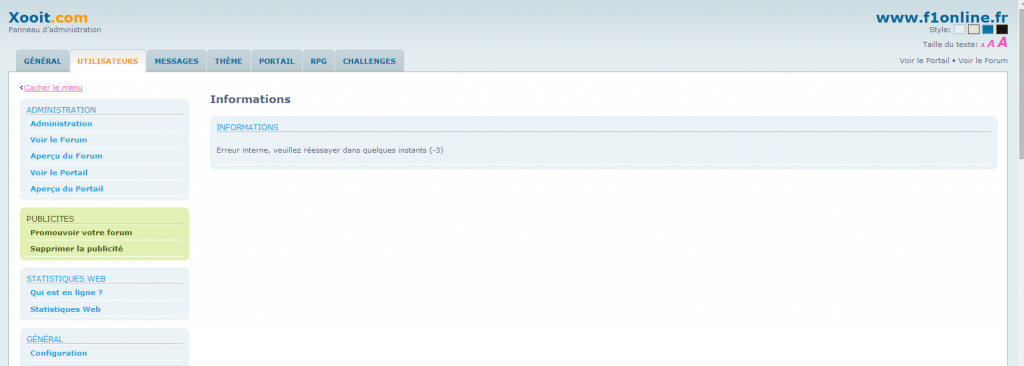Viewport: 1024px width, 366px height.
Task: Switch to the Utilisateurs tab
Action: pos(108,61)
